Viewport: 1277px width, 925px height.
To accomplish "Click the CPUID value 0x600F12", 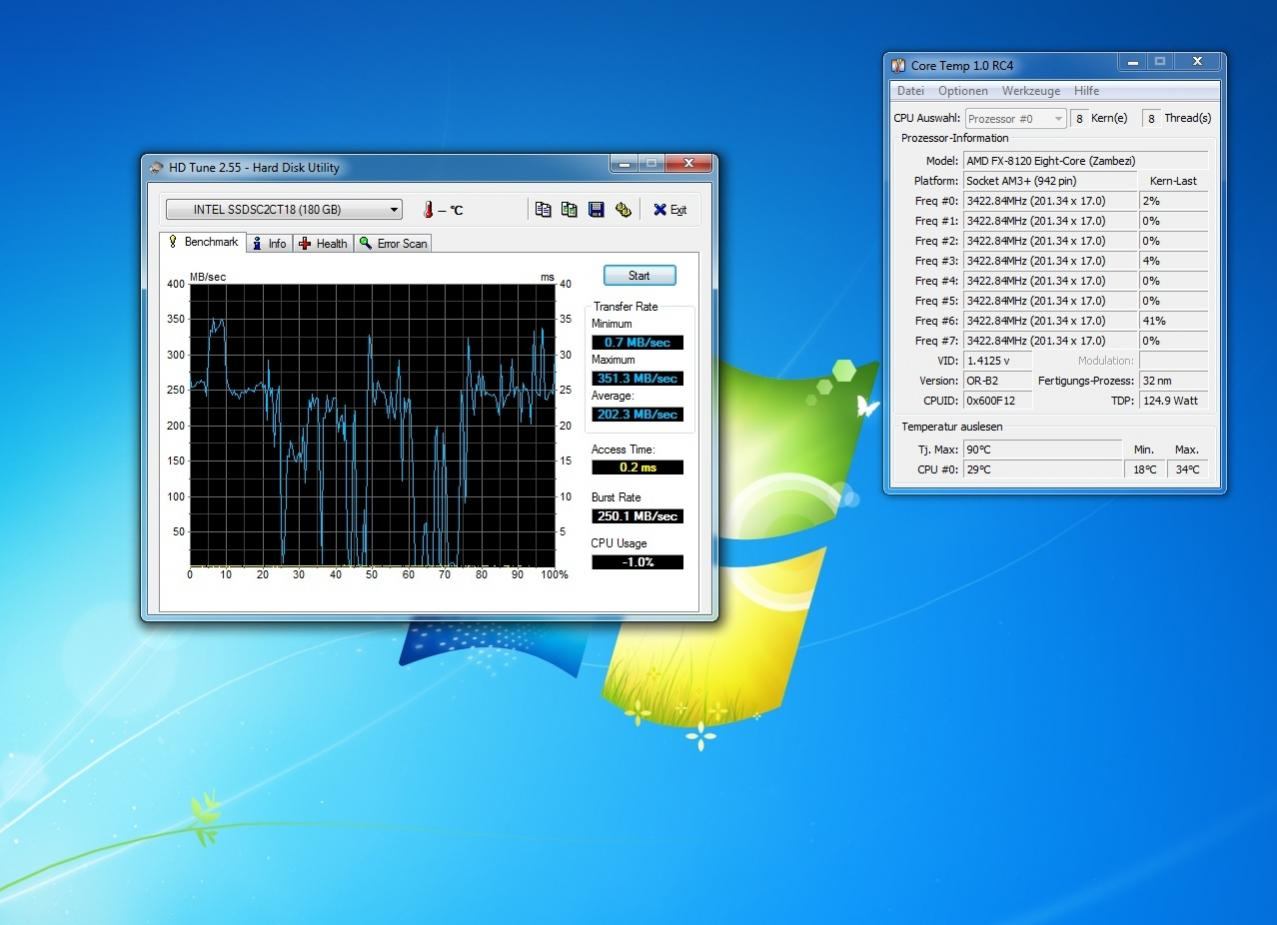I will point(998,401).
